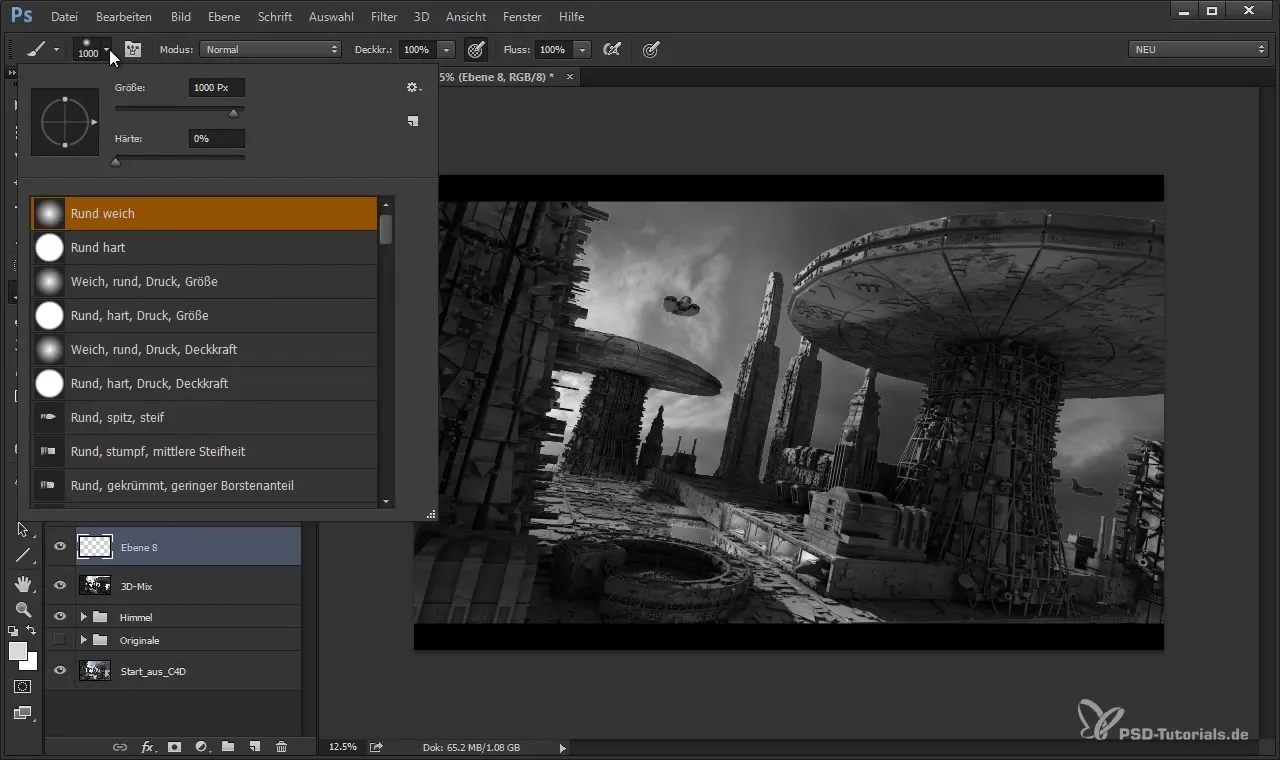The width and height of the screenshot is (1280, 760).
Task: Select the Zoom magnifier tool
Action: pos(23,609)
